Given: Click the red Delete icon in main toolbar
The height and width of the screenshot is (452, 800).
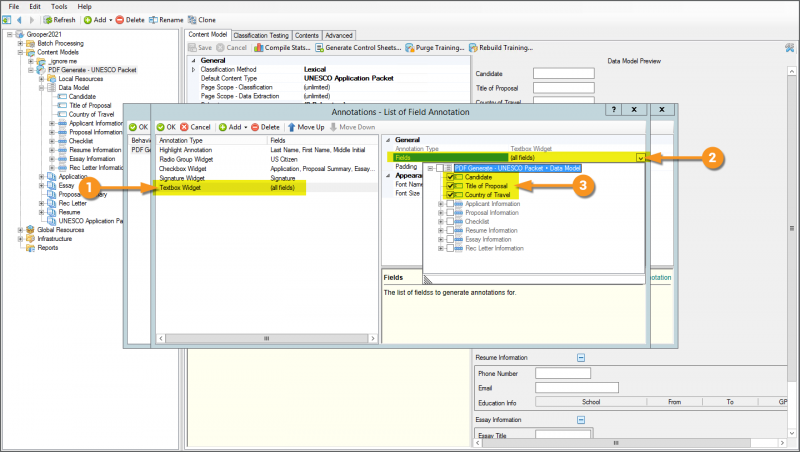Looking at the screenshot, I should click(120, 19).
